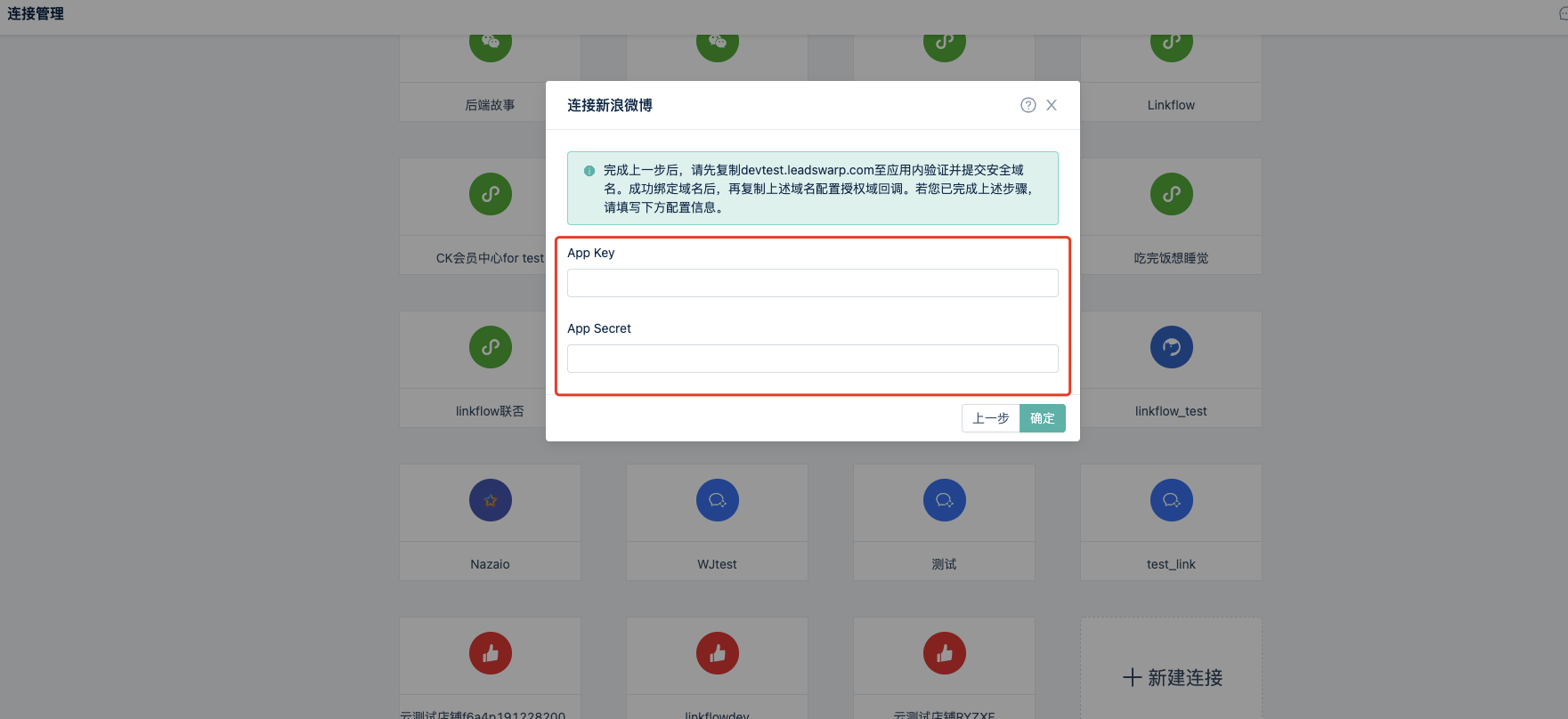1568x719 pixels.
Task: Open the WJtest chat icon
Action: coord(718,500)
